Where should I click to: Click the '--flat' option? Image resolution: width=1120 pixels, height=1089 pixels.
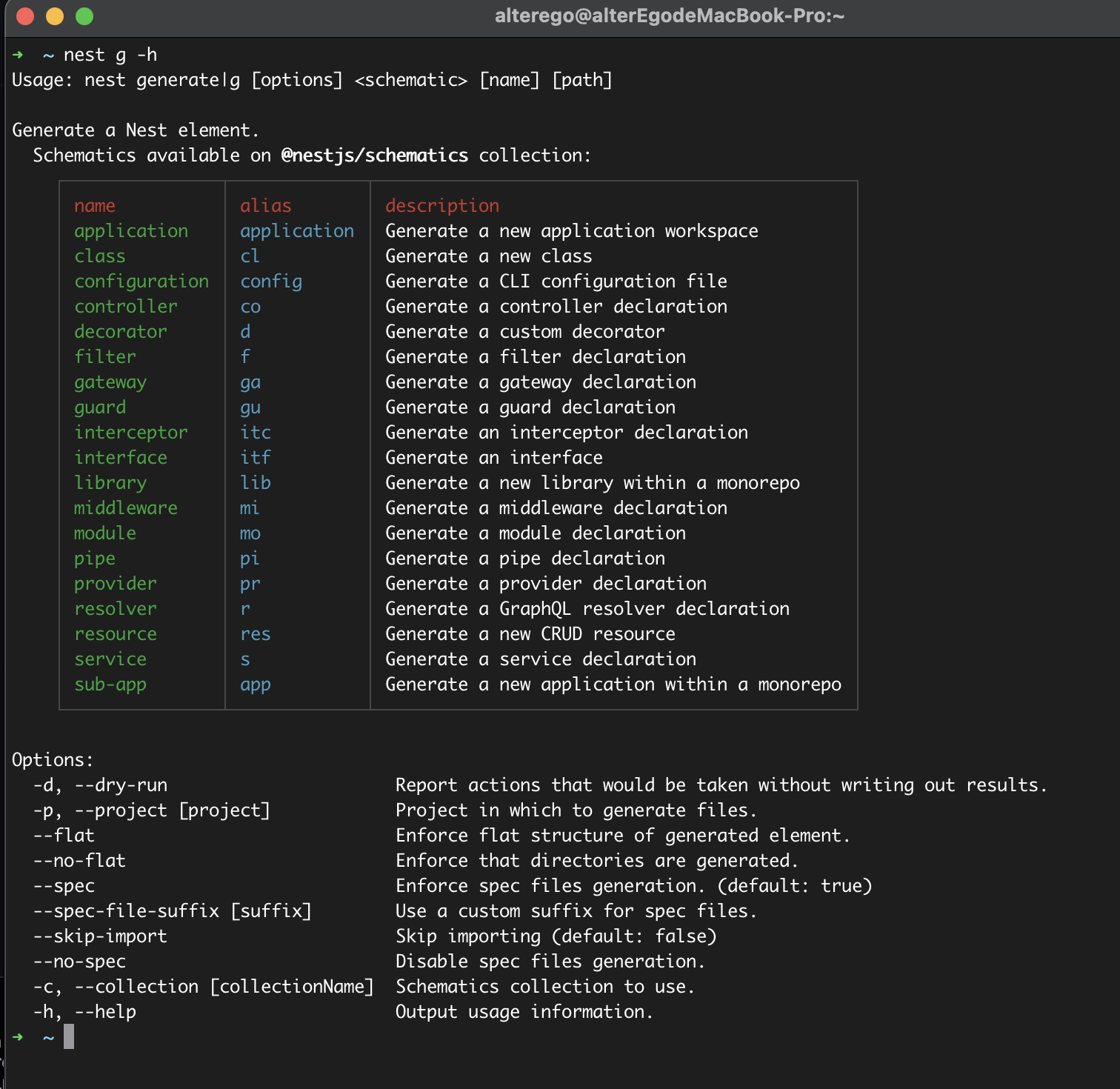point(64,836)
